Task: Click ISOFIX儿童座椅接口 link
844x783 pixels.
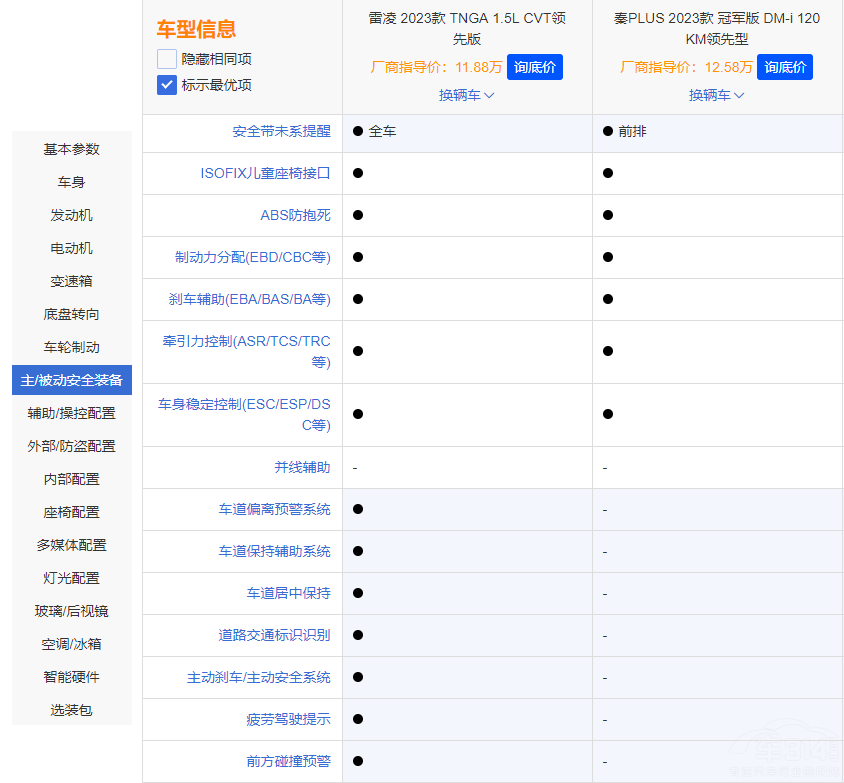Action: (265, 173)
